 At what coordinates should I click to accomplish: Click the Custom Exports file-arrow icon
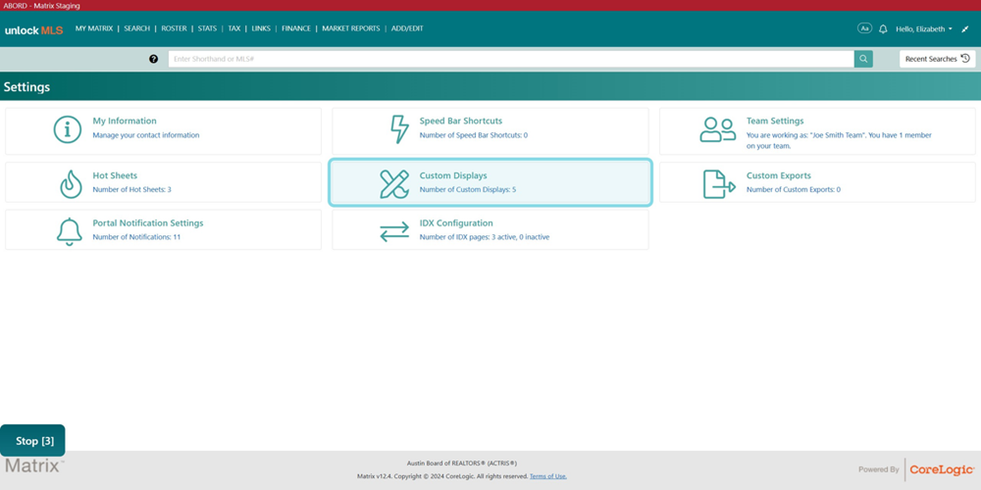[719, 184]
